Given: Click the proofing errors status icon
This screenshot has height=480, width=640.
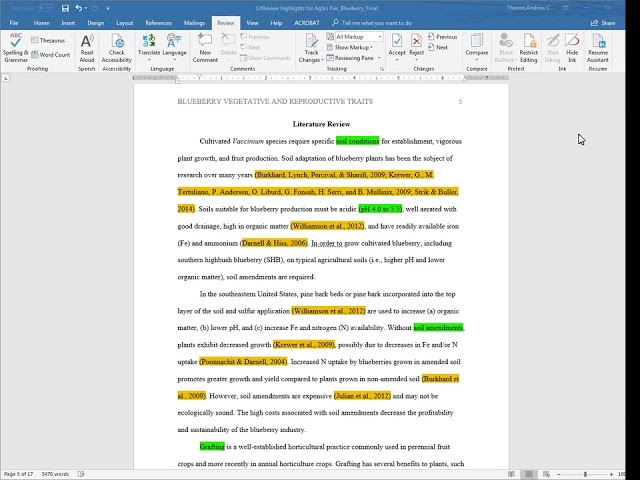Looking at the screenshot, I should (x=81, y=474).
